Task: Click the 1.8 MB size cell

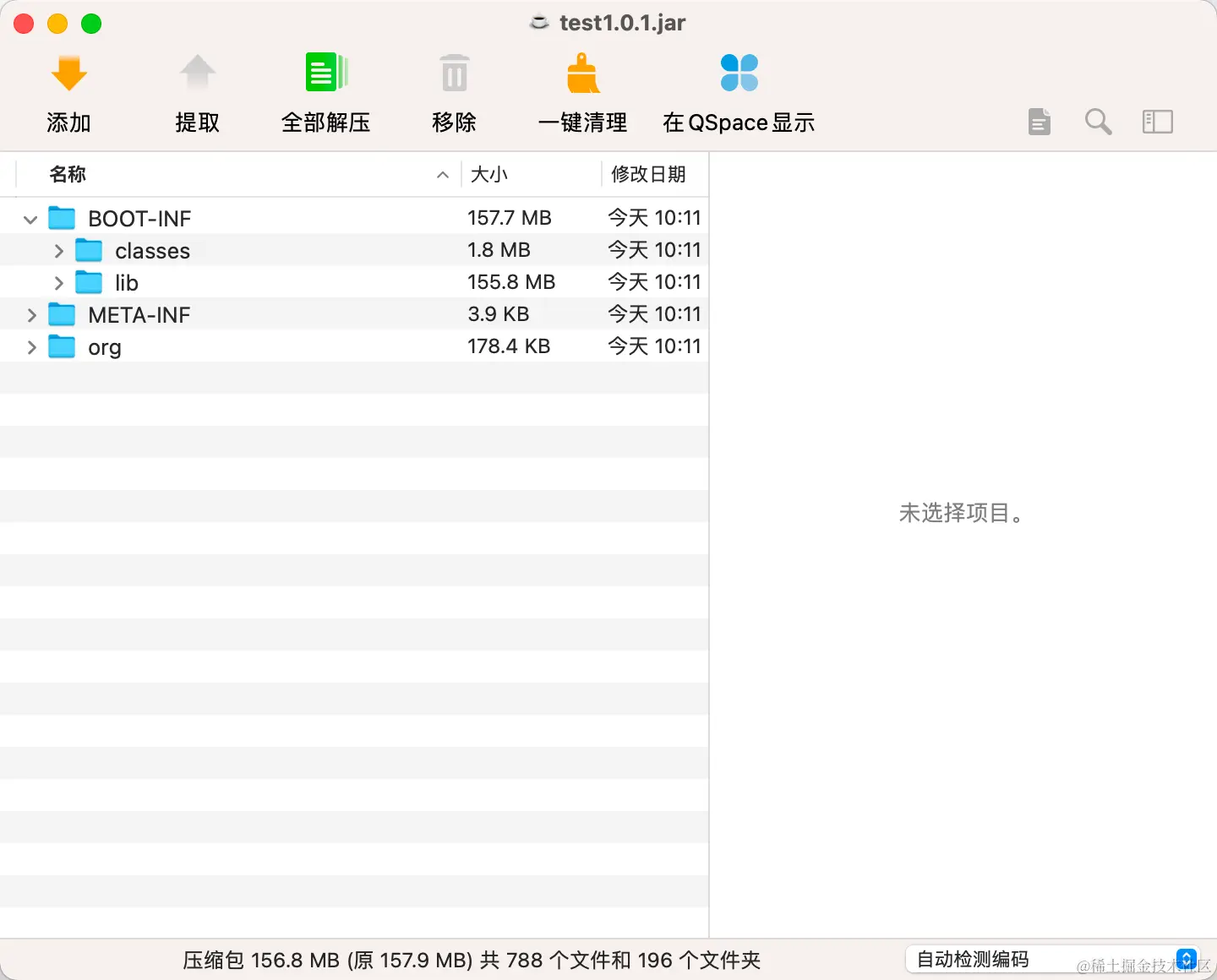Action: [x=499, y=250]
